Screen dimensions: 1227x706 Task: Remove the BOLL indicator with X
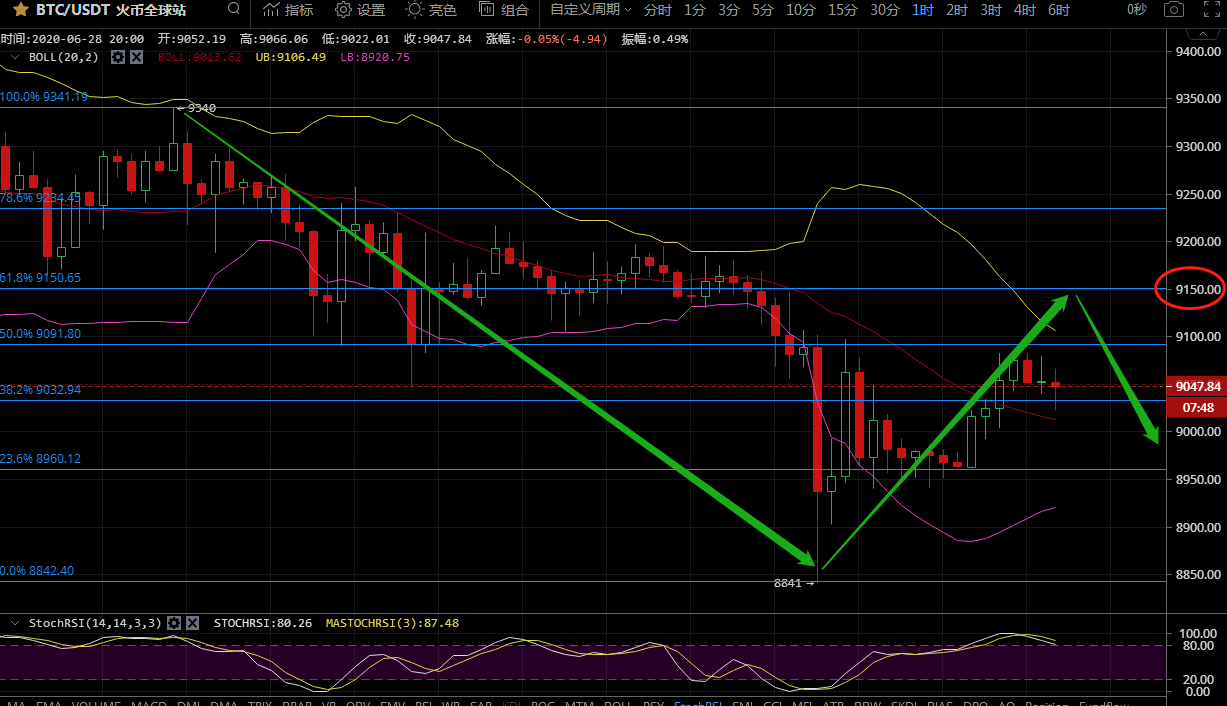[x=137, y=57]
